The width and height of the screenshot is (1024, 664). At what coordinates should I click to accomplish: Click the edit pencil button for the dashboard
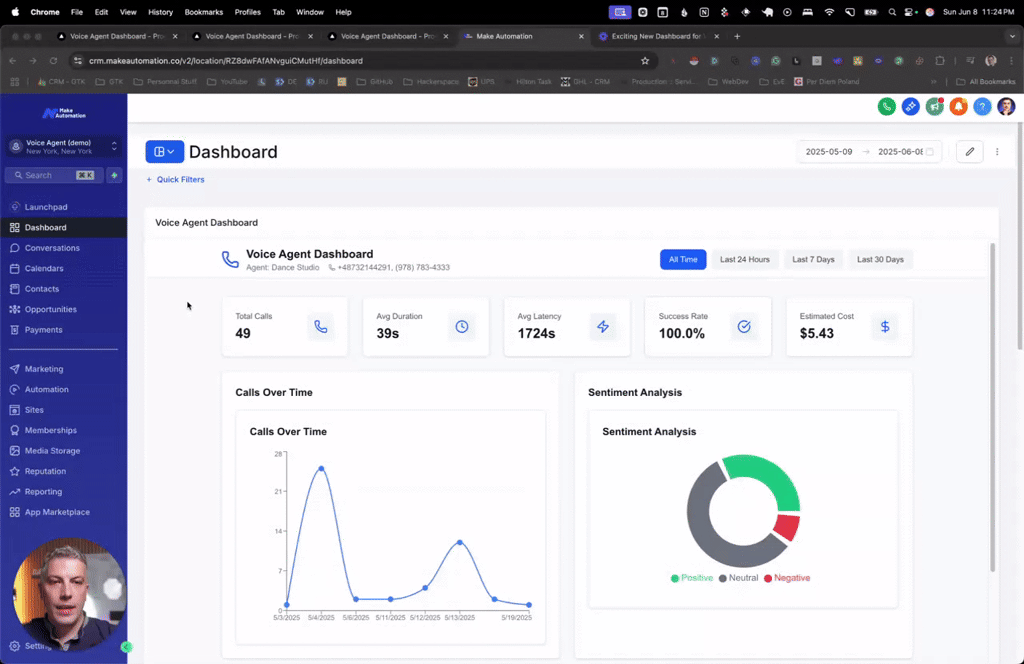tap(968, 151)
